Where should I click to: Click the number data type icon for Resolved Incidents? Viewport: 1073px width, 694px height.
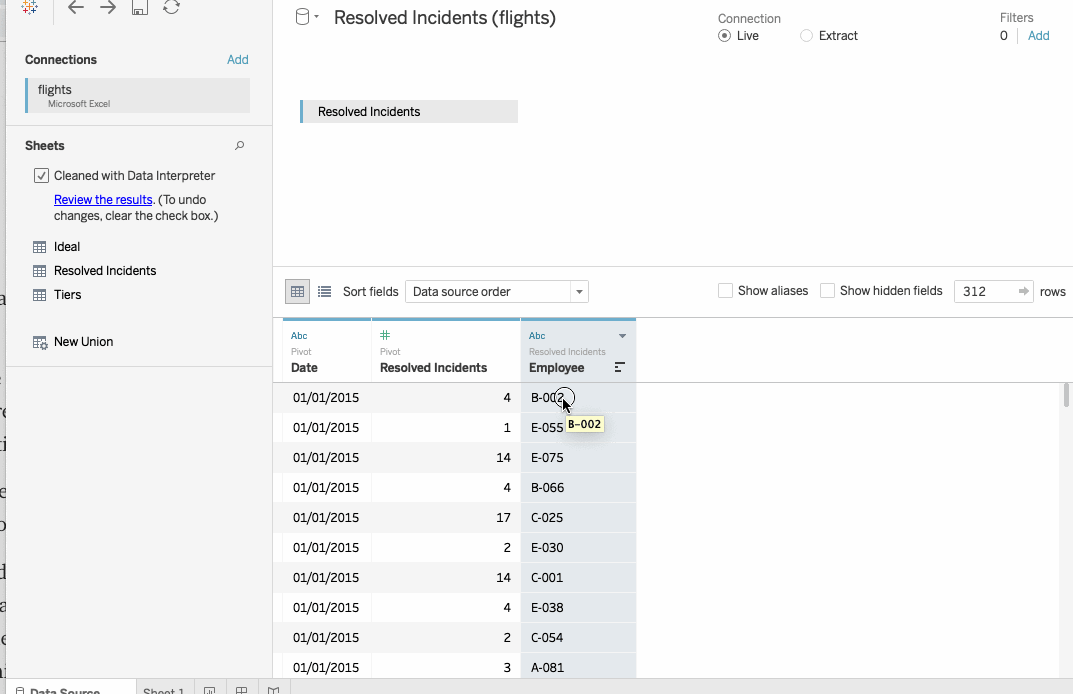[x=385, y=335]
